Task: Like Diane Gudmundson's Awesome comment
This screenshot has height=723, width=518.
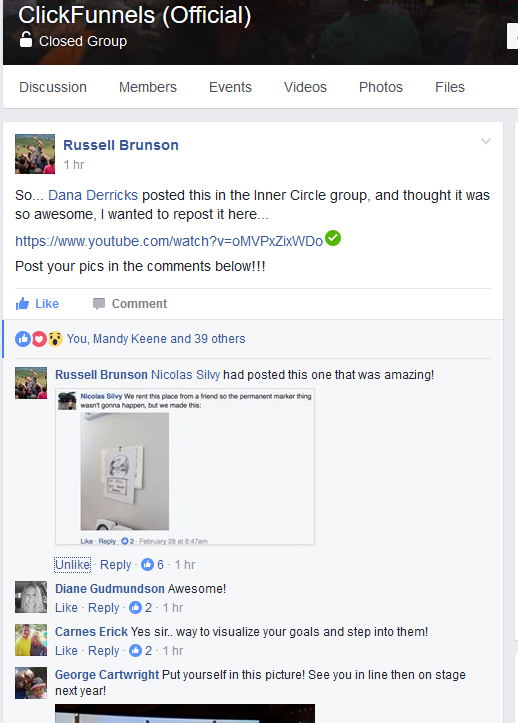Action: 66,608
